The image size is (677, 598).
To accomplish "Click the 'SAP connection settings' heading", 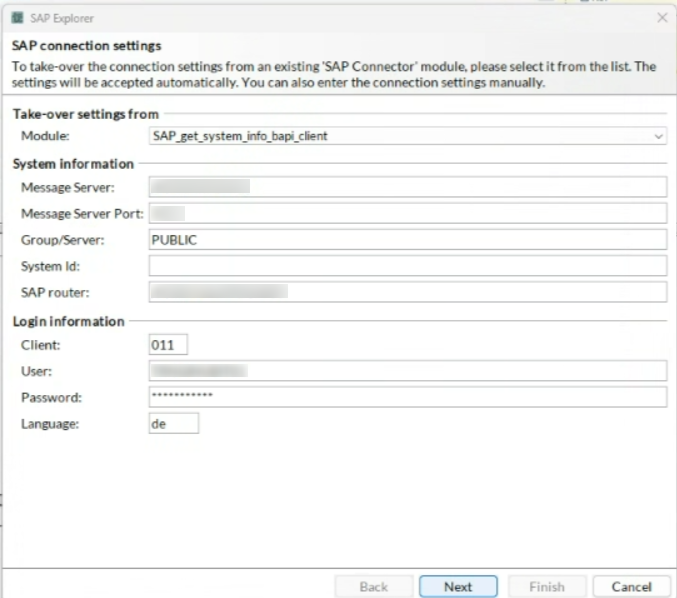I will [86, 46].
